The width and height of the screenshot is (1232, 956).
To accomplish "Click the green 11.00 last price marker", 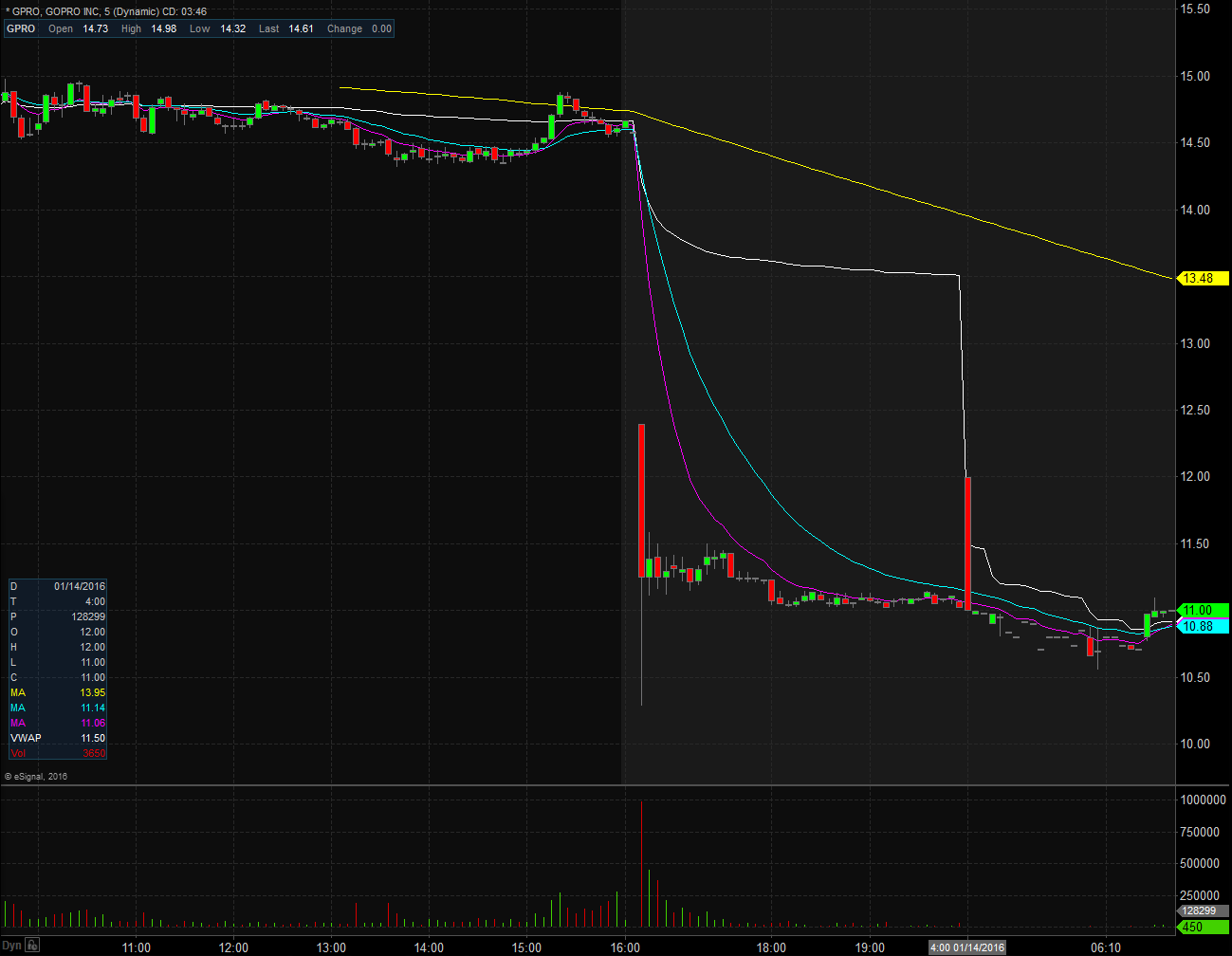I will coord(1199,611).
